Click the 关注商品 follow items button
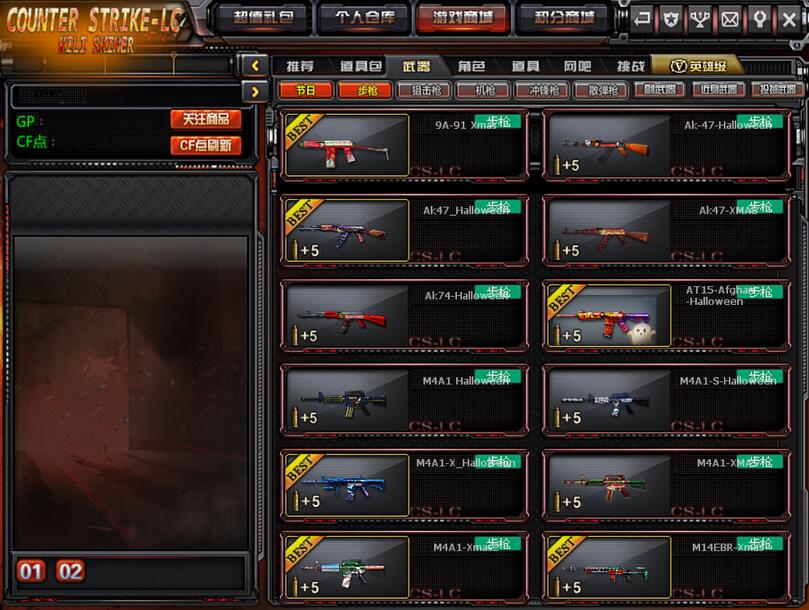This screenshot has height=610, width=809. pos(206,119)
